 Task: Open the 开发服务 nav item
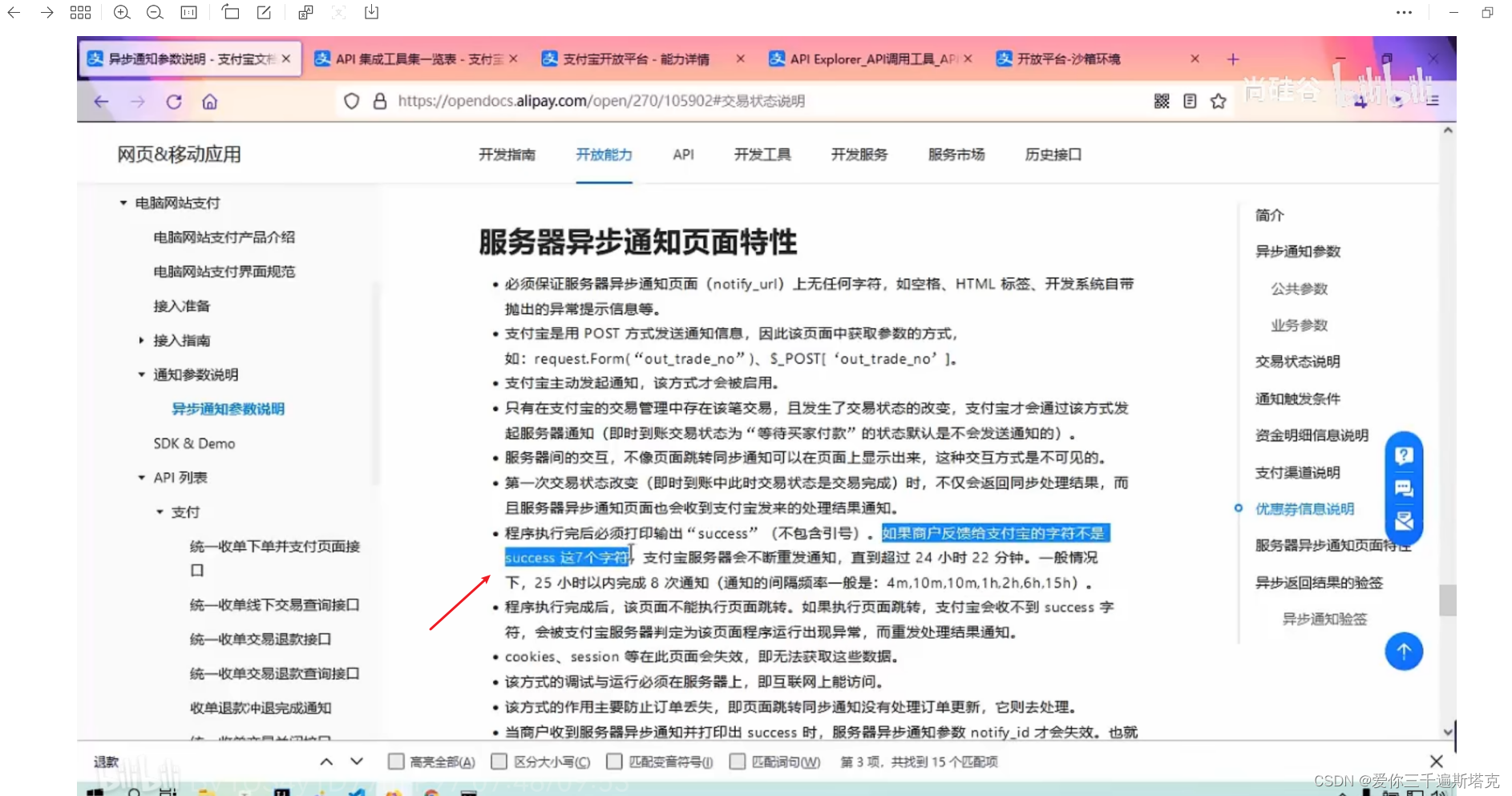pos(859,155)
